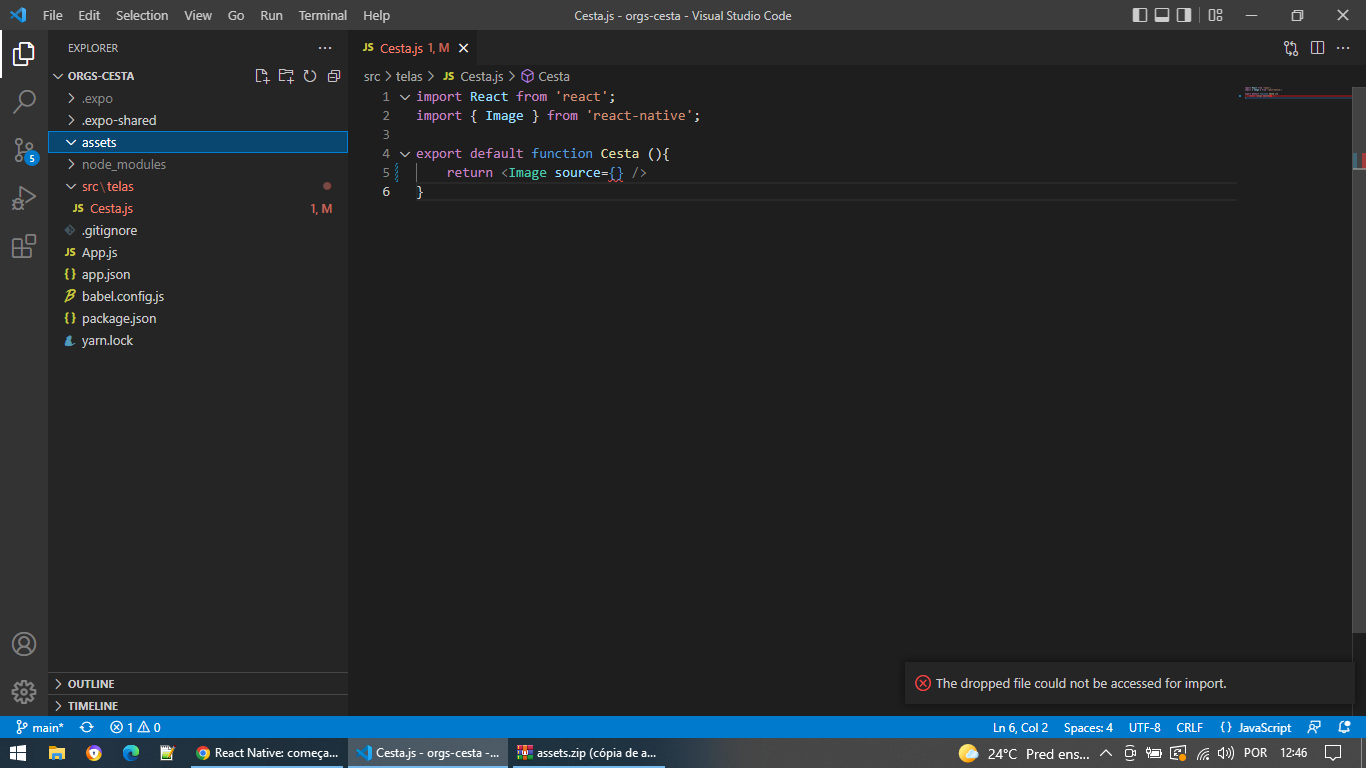Click the New Folder icon in Explorer
The image size is (1366, 768).
tap(286, 76)
